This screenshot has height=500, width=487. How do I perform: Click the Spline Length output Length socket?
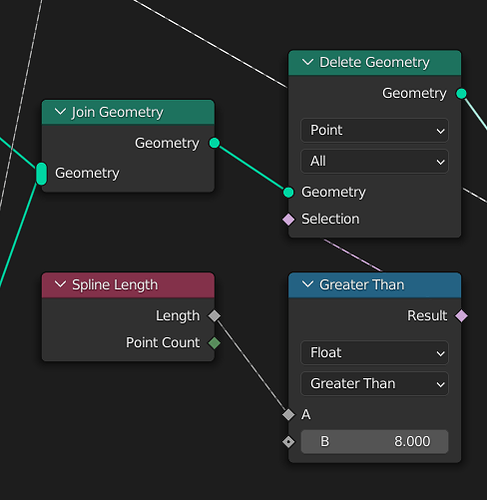tap(214, 316)
